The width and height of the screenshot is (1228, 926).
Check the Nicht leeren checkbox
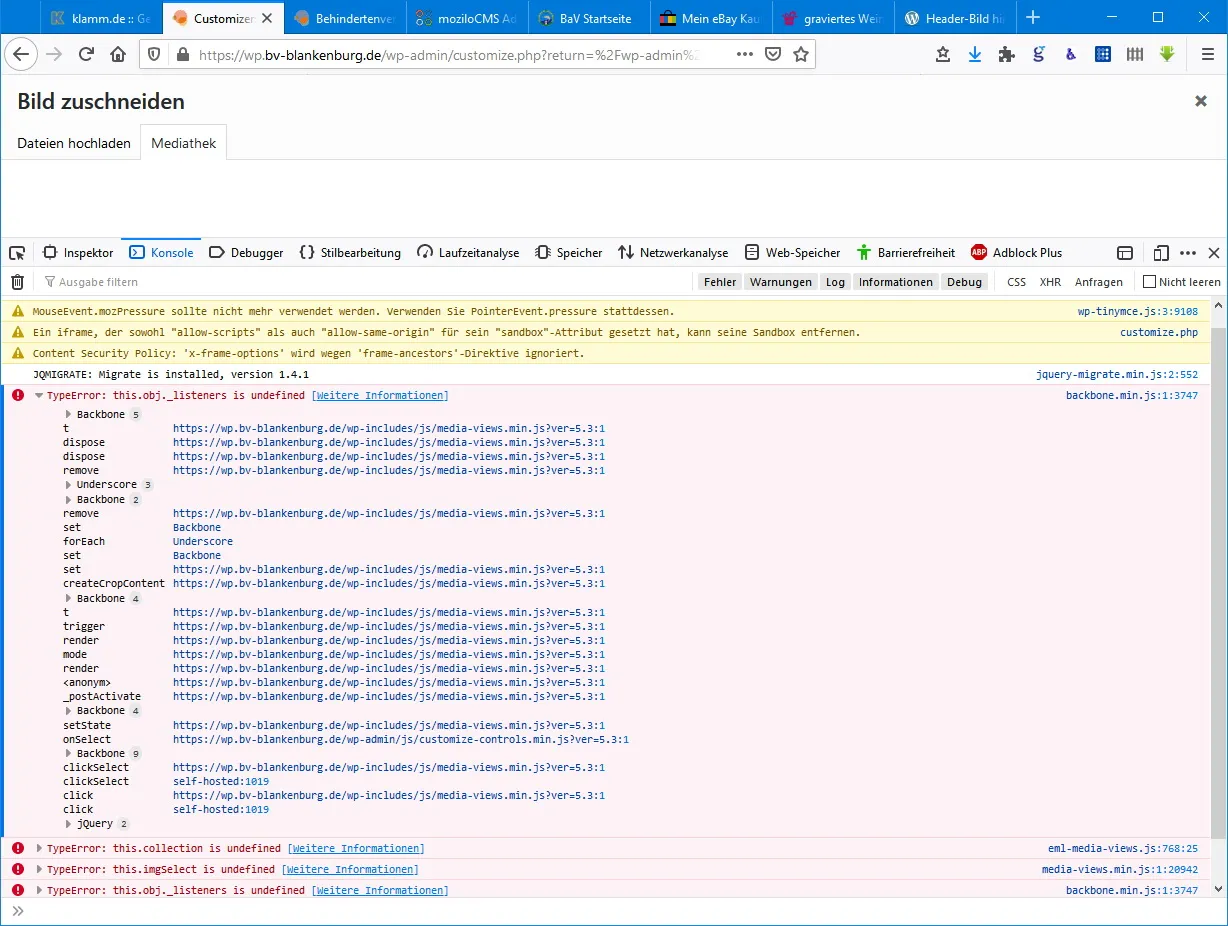click(x=1150, y=282)
